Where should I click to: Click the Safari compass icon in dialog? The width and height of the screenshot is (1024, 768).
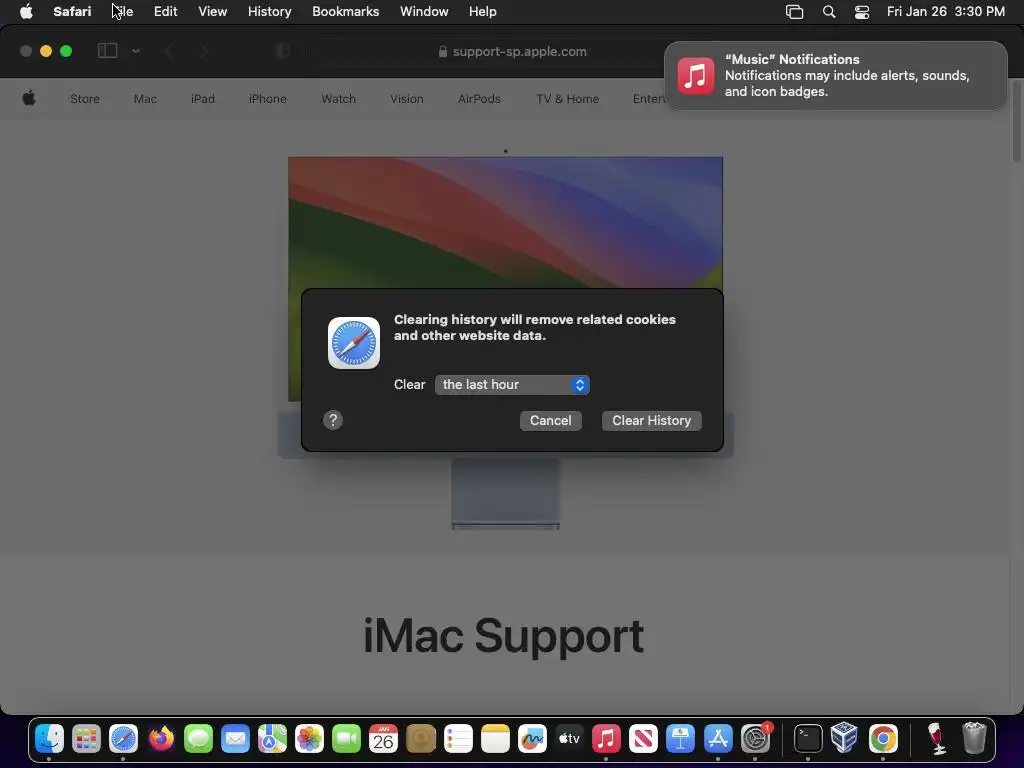[x=354, y=343]
